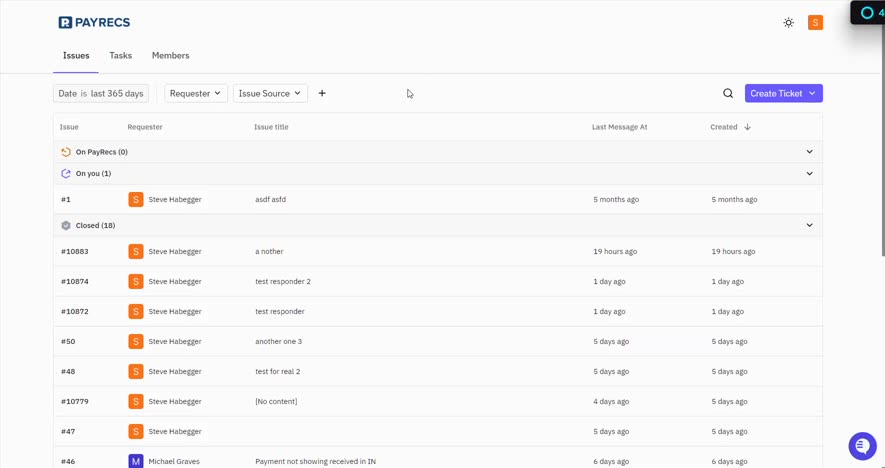885x468 pixels.
Task: Click issue number #48
Action: [68, 371]
